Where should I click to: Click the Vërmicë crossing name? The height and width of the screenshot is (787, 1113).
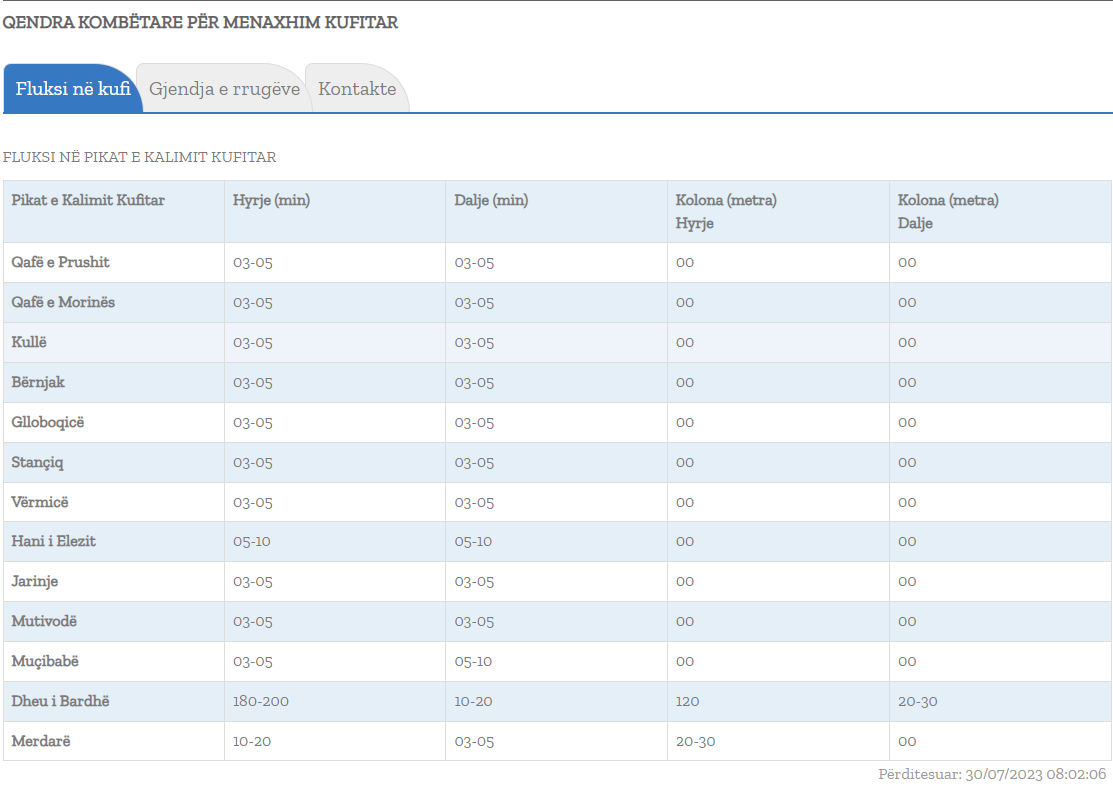coord(41,502)
